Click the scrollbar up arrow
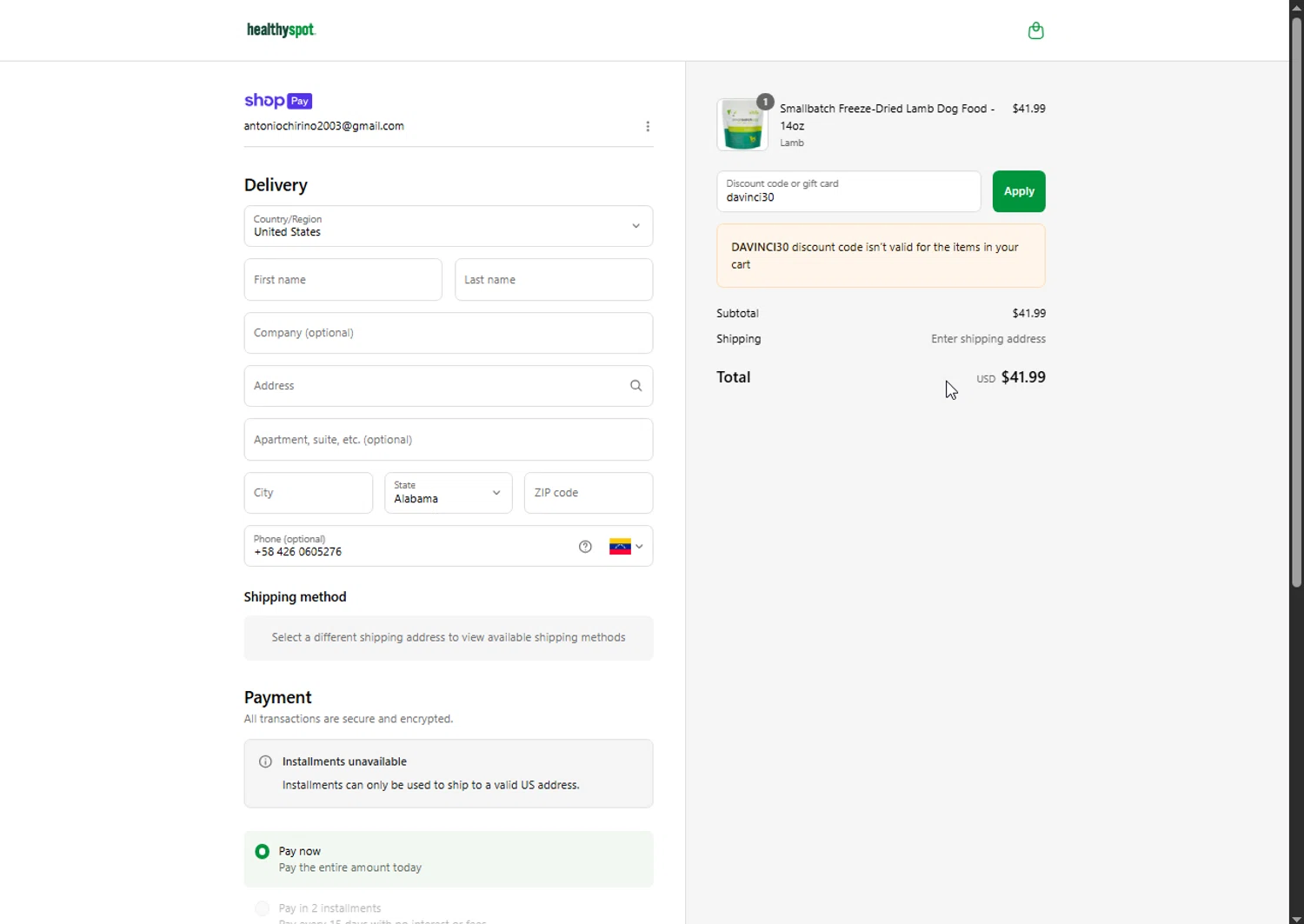 pos(1296,6)
